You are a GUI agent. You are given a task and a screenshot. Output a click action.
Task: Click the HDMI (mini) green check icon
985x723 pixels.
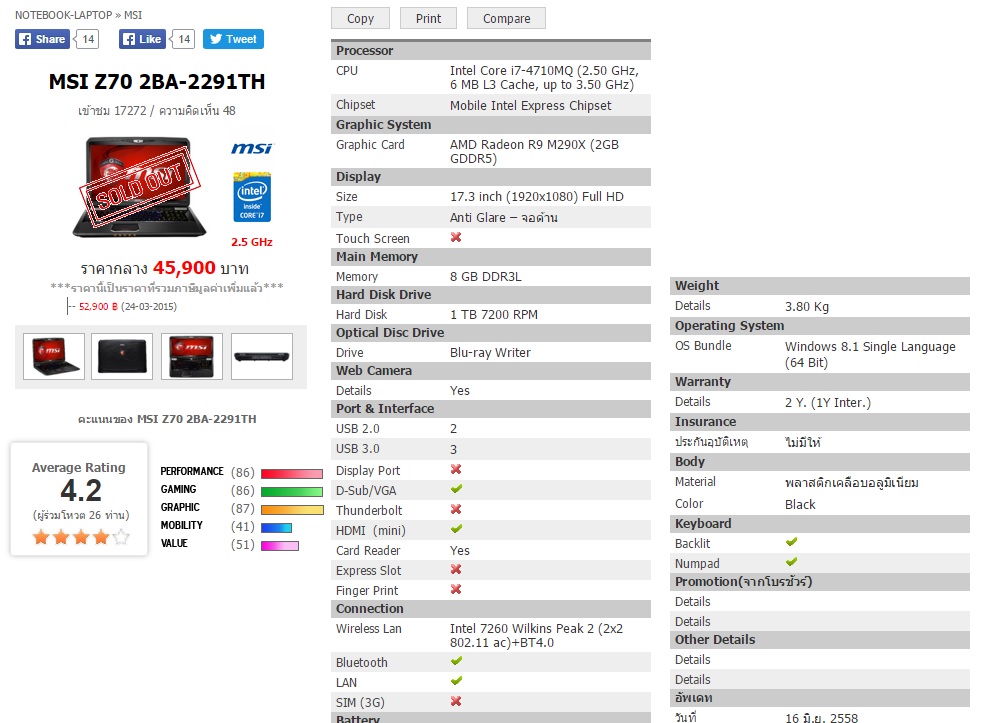pyautogui.click(x=457, y=529)
